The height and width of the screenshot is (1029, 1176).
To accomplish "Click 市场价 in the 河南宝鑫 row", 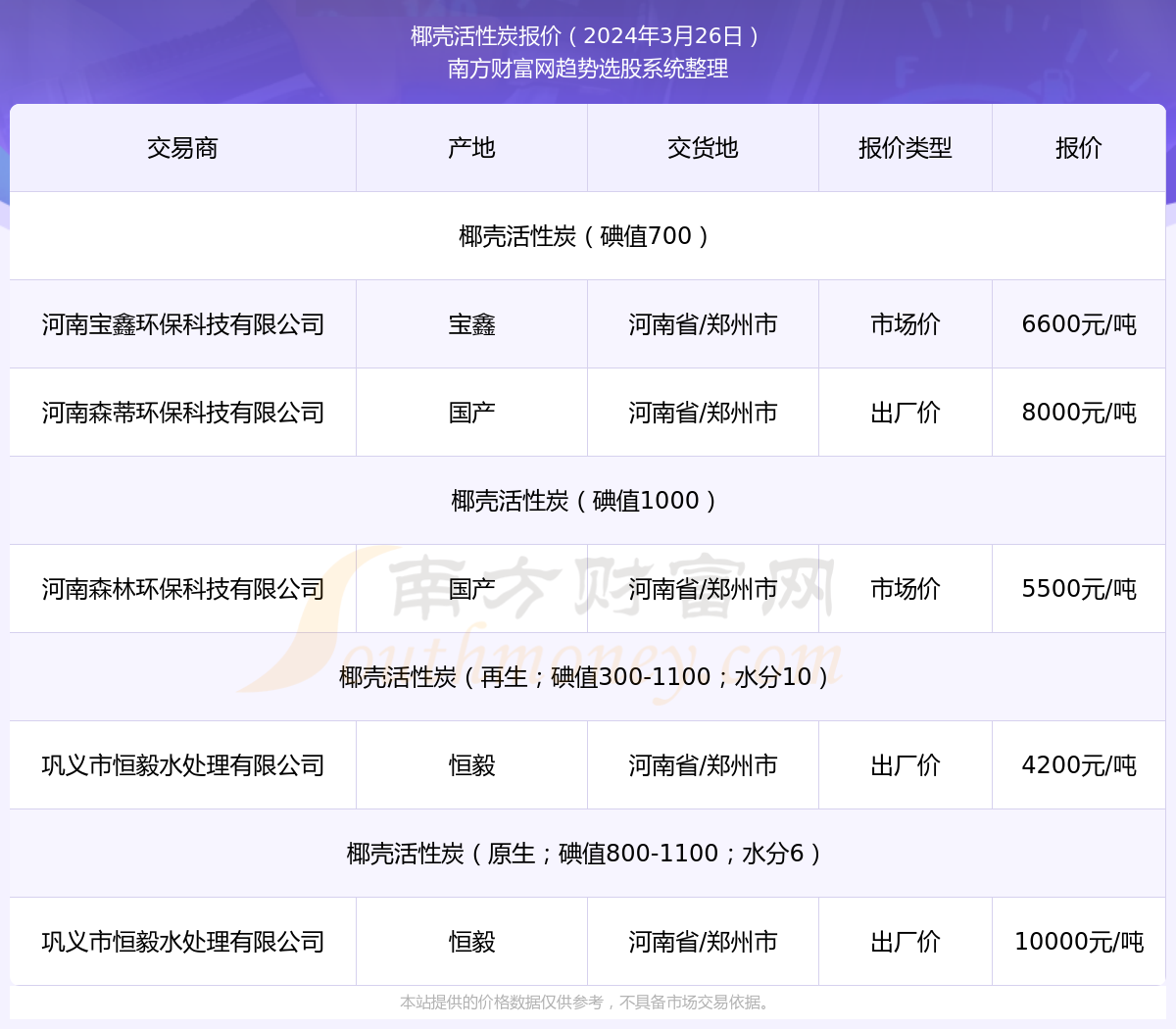I will point(906,324).
